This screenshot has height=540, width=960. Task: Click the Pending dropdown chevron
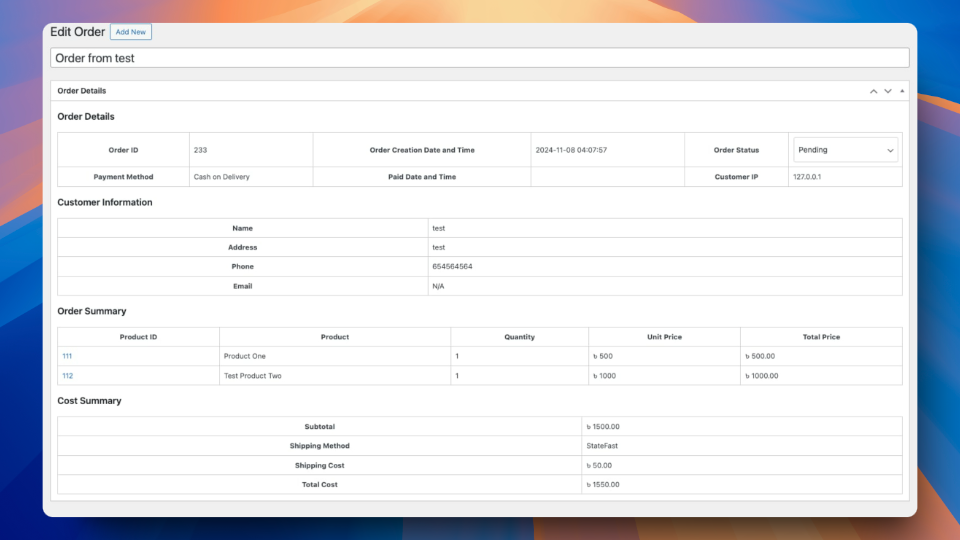coord(890,151)
